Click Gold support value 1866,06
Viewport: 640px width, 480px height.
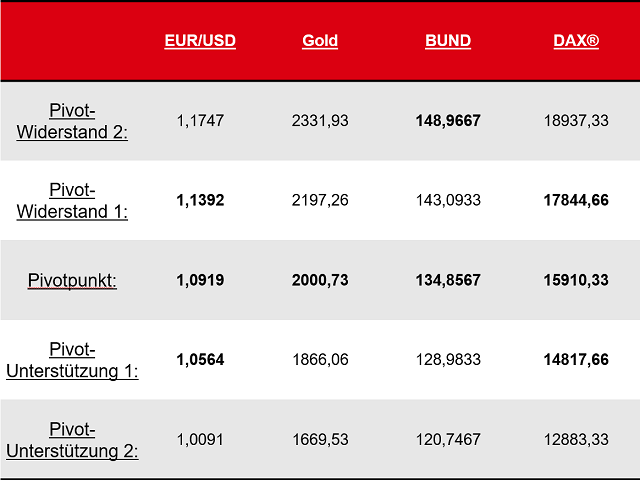[320, 360]
